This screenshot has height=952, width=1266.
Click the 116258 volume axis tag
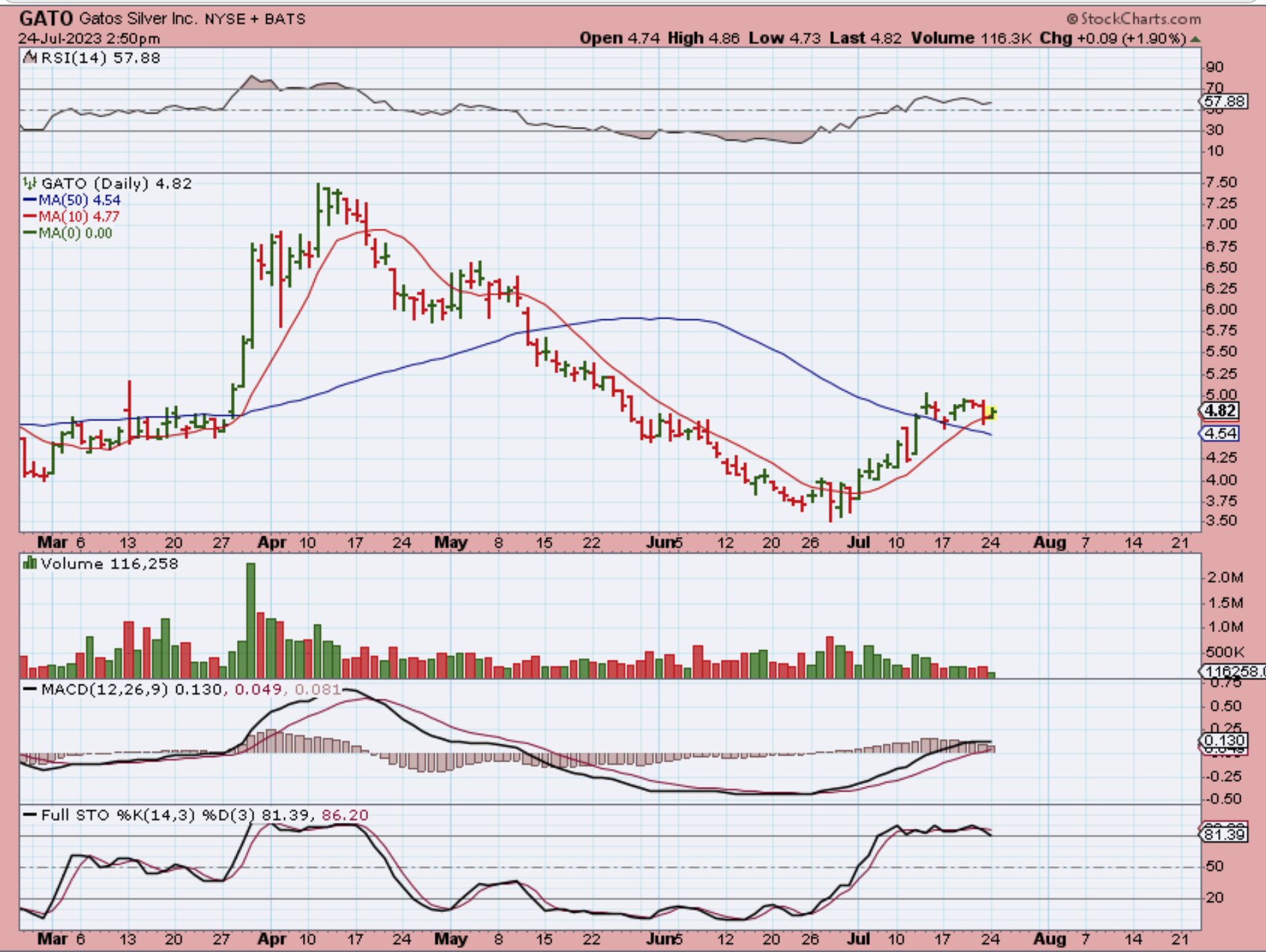(1231, 671)
